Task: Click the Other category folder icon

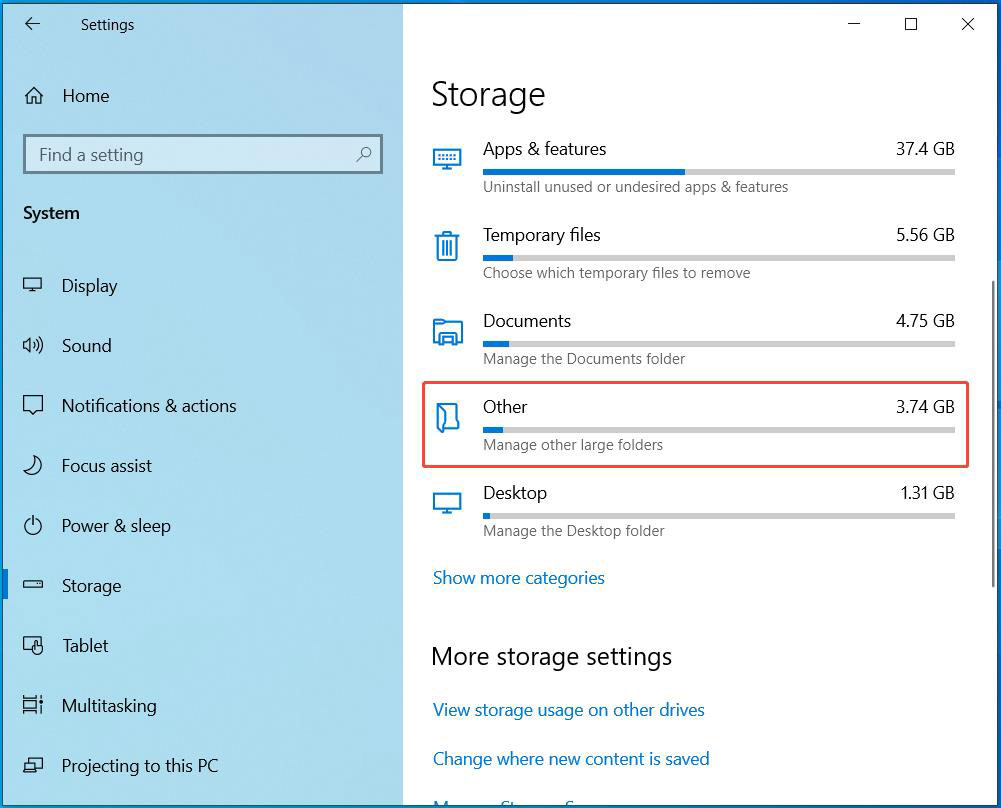Action: point(446,417)
